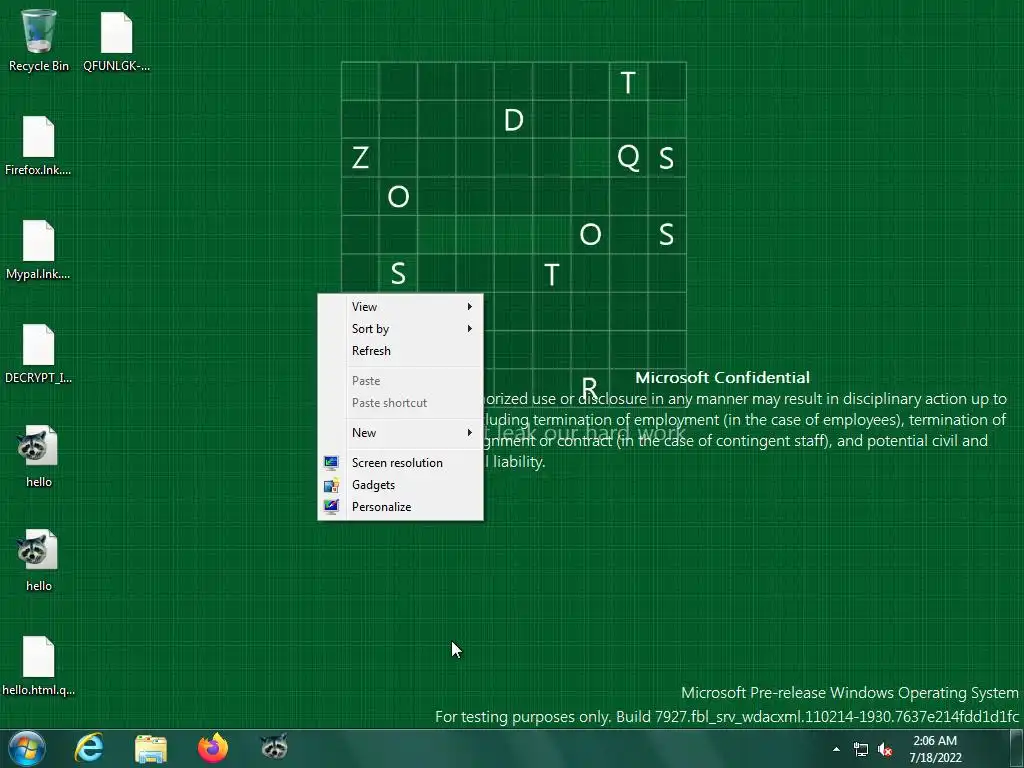
Task: Choose Refresh in context menu
Action: (x=400, y=351)
